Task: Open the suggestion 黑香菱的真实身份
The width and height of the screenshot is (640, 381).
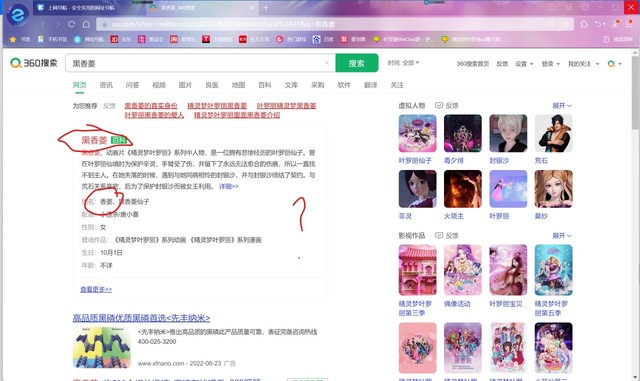Action: [151, 106]
